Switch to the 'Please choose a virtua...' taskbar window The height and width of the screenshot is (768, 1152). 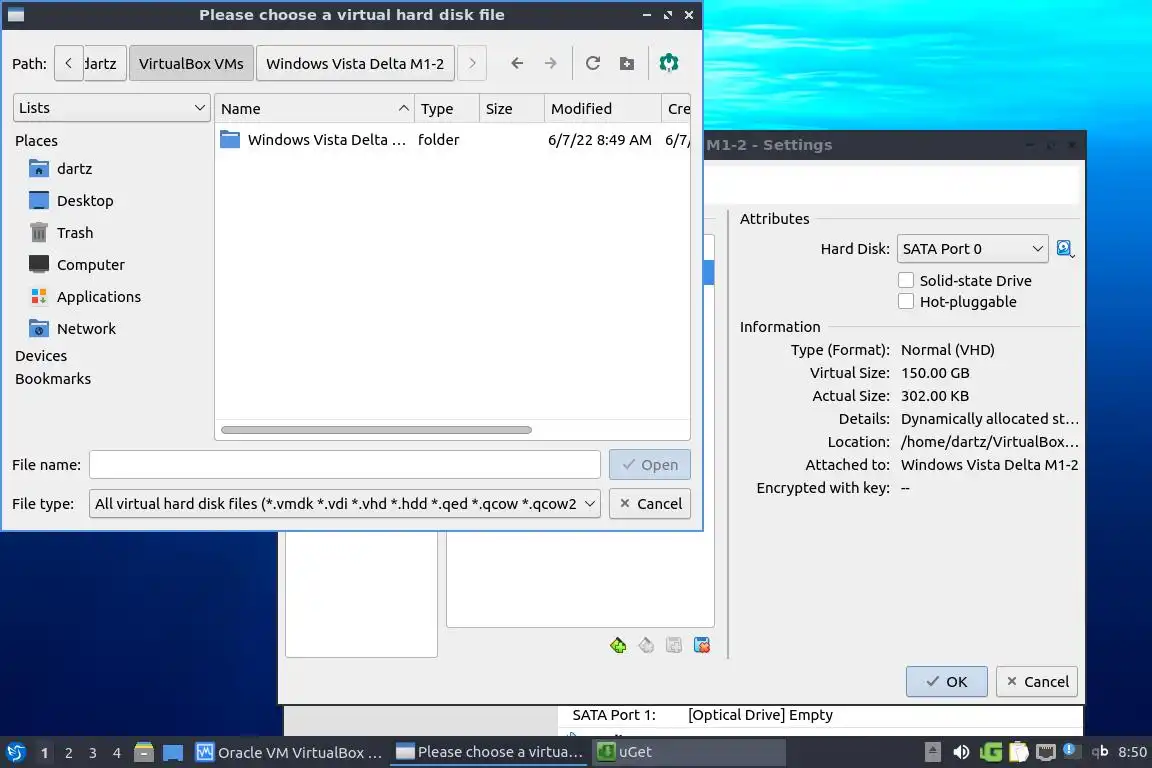coord(489,753)
